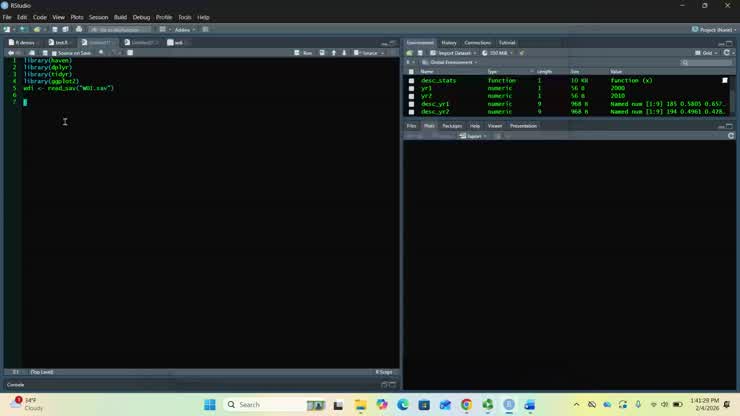Open the Files tab
This screenshot has width=740, height=416.
(x=412, y=126)
